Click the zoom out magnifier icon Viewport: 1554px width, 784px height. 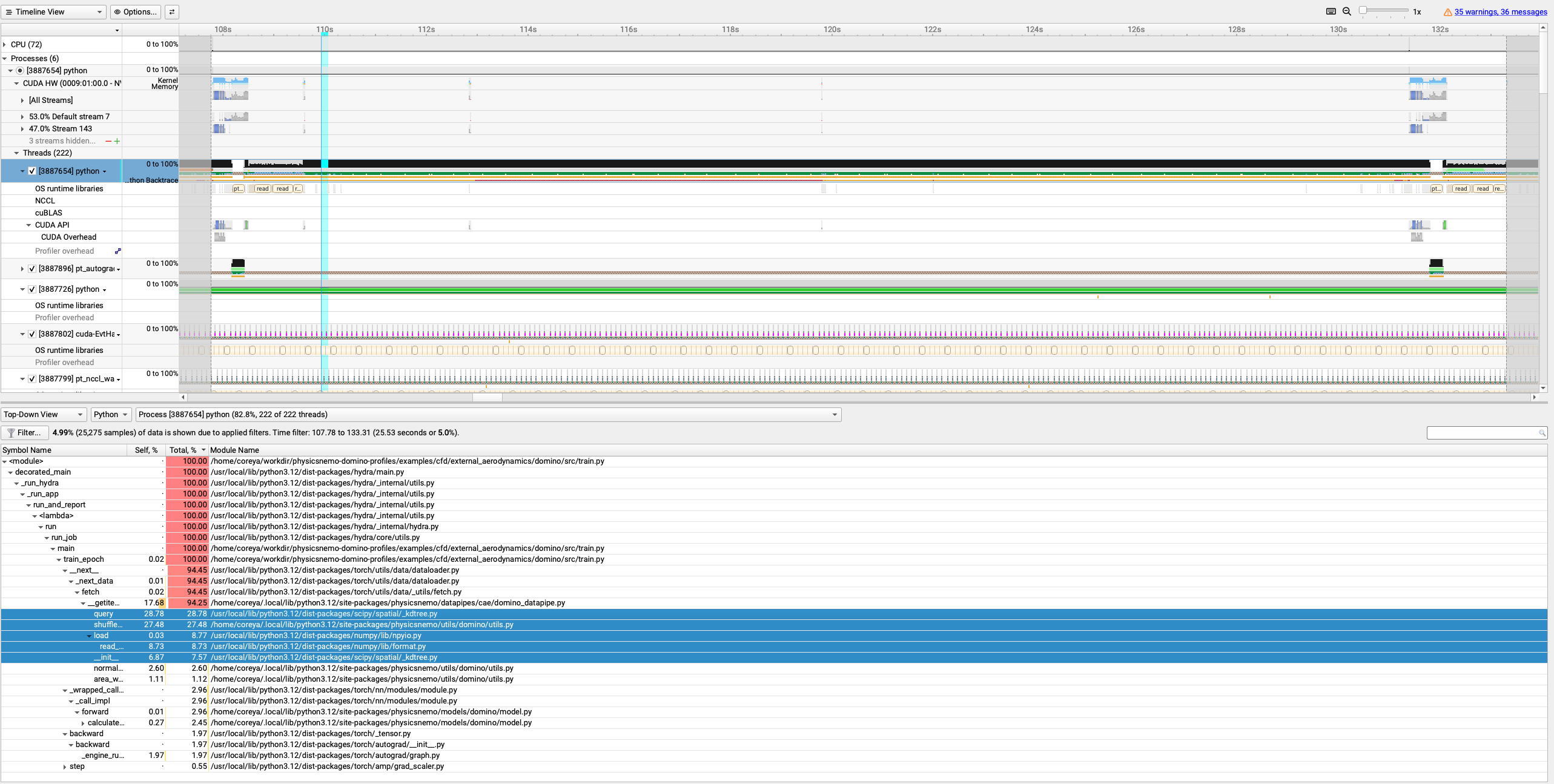pos(1347,12)
